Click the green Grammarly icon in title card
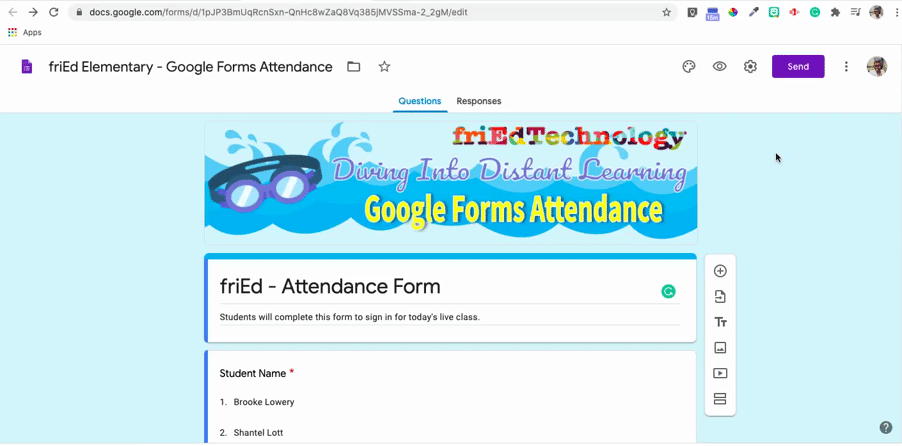This screenshot has height=446, width=902. coord(668,292)
